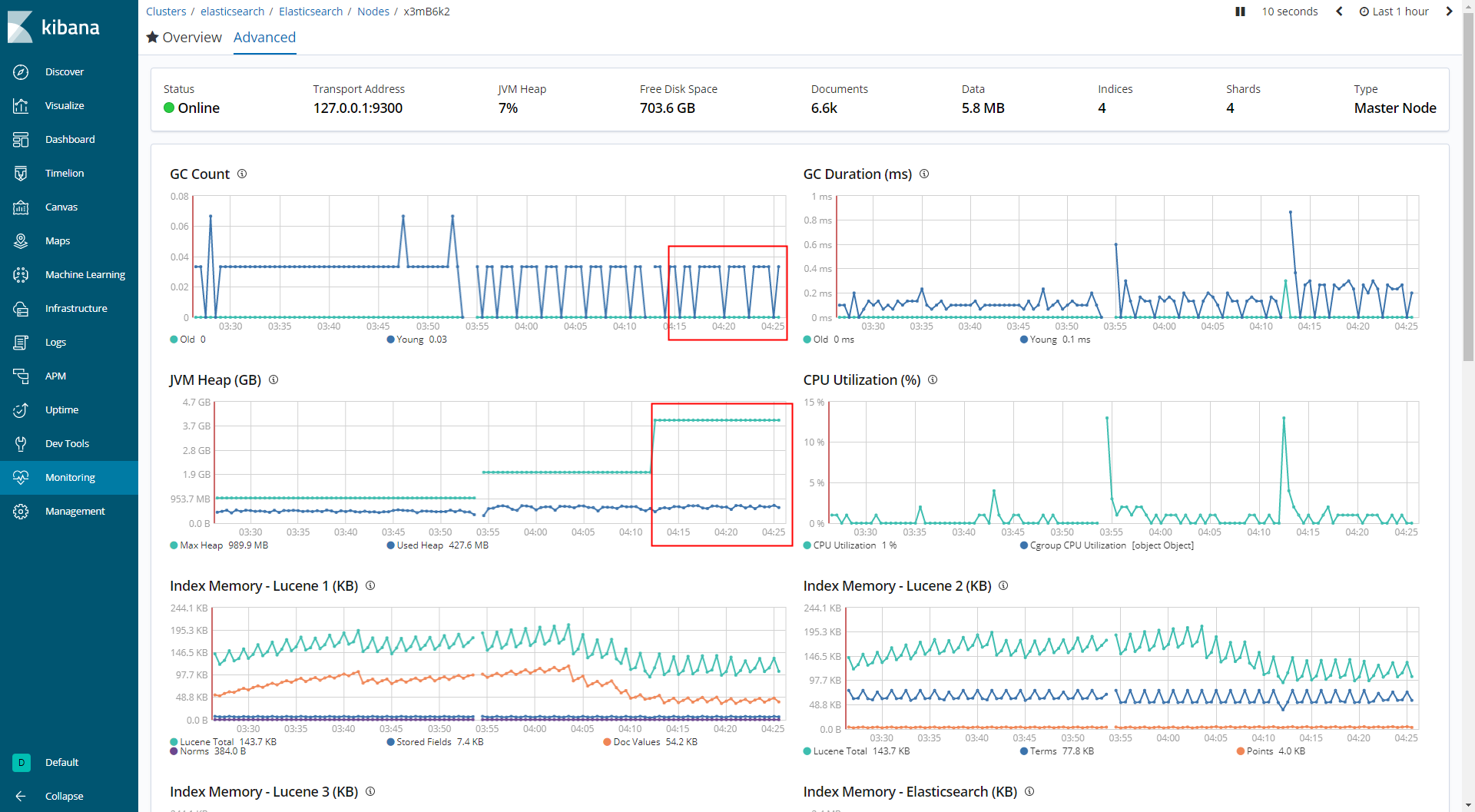Screen dimensions: 1475x812
Task: Switch to the Overview tab
Action: point(184,38)
